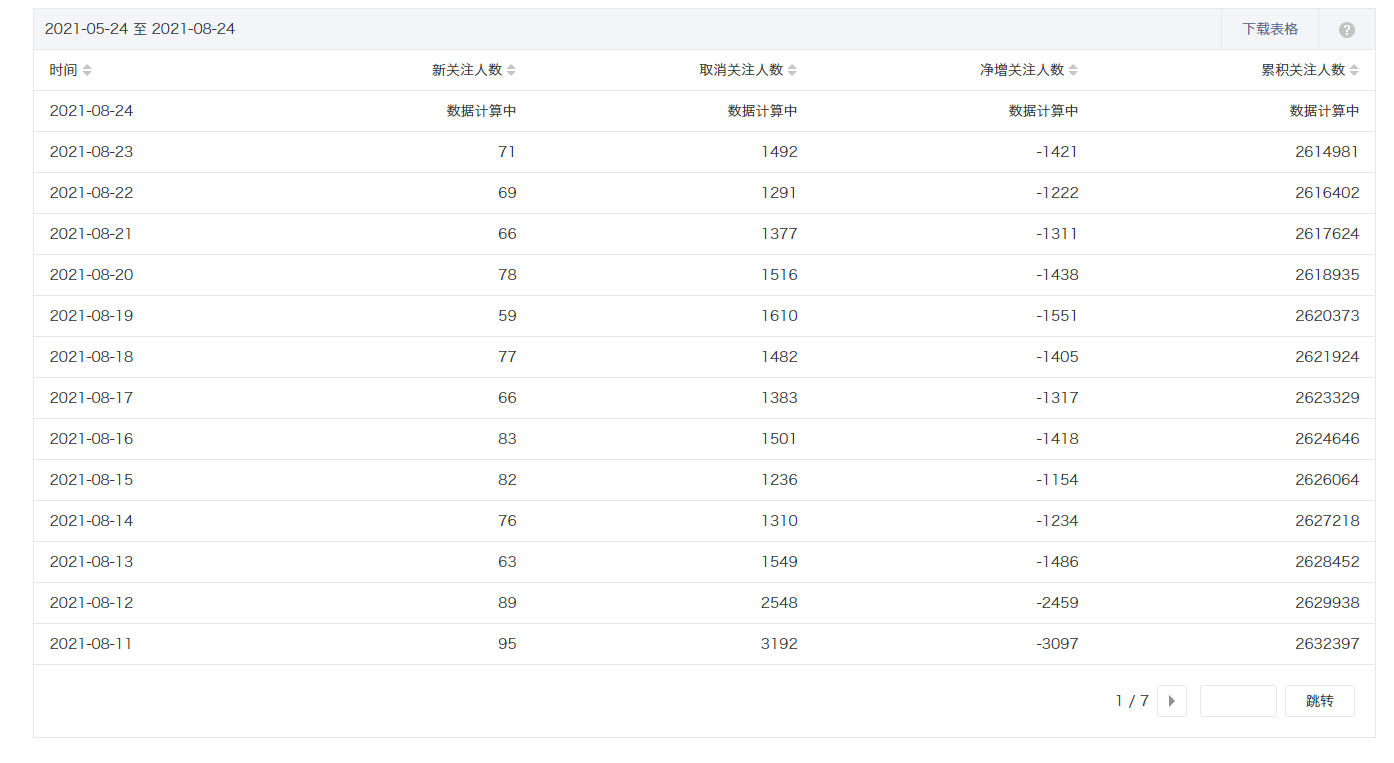Click the page indicator 1 / 7
1394x763 pixels.
[1132, 701]
